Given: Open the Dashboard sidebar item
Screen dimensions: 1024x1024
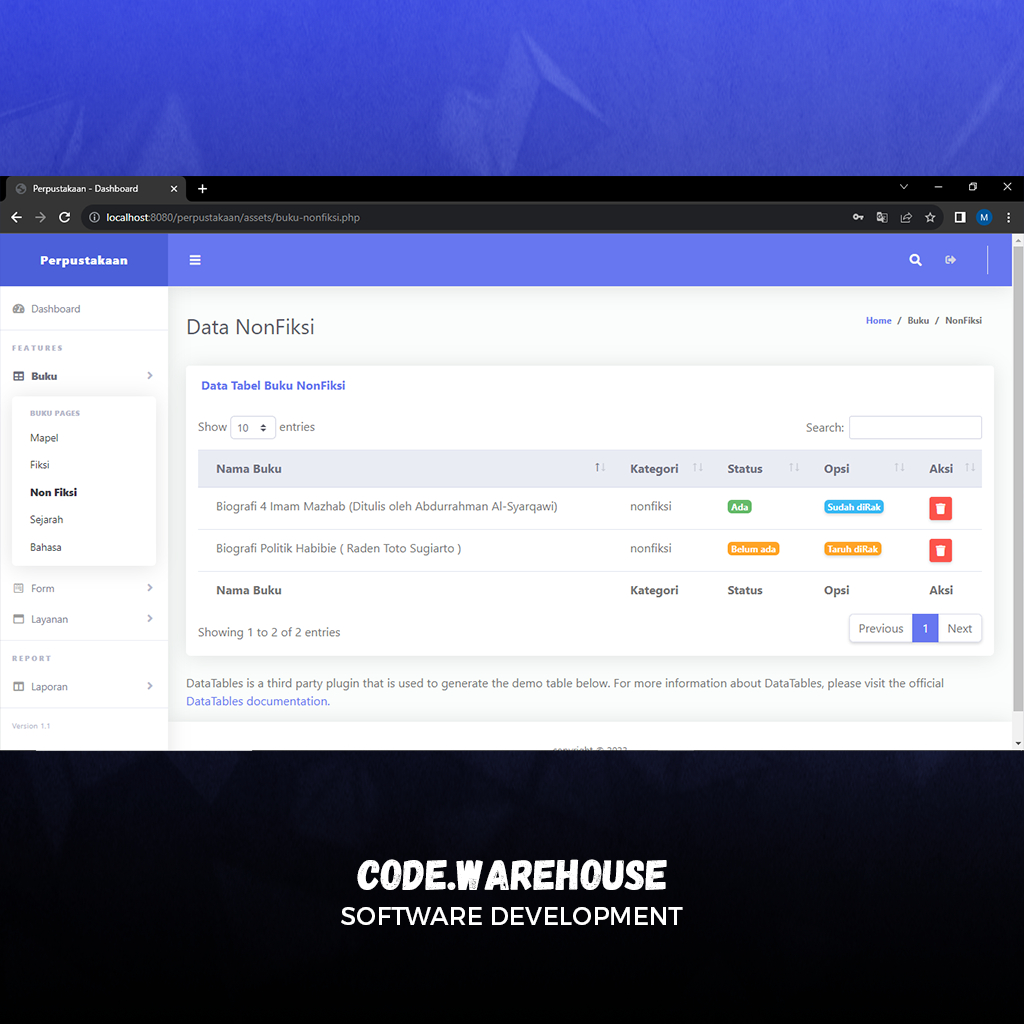Looking at the screenshot, I should click(84, 309).
